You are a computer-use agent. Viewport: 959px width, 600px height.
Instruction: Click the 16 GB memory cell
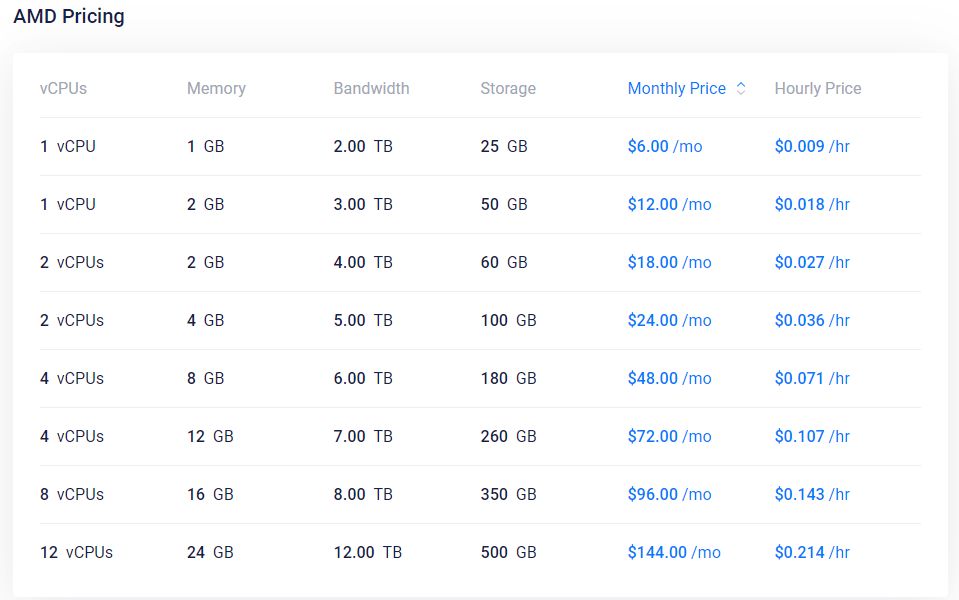[210, 494]
